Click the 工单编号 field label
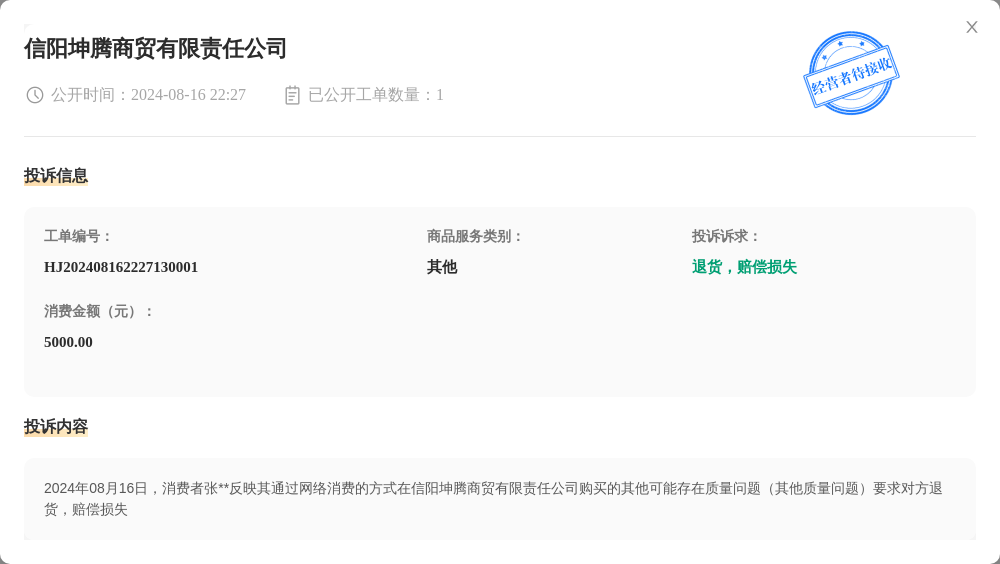This screenshot has height=564, width=1000. (77, 236)
